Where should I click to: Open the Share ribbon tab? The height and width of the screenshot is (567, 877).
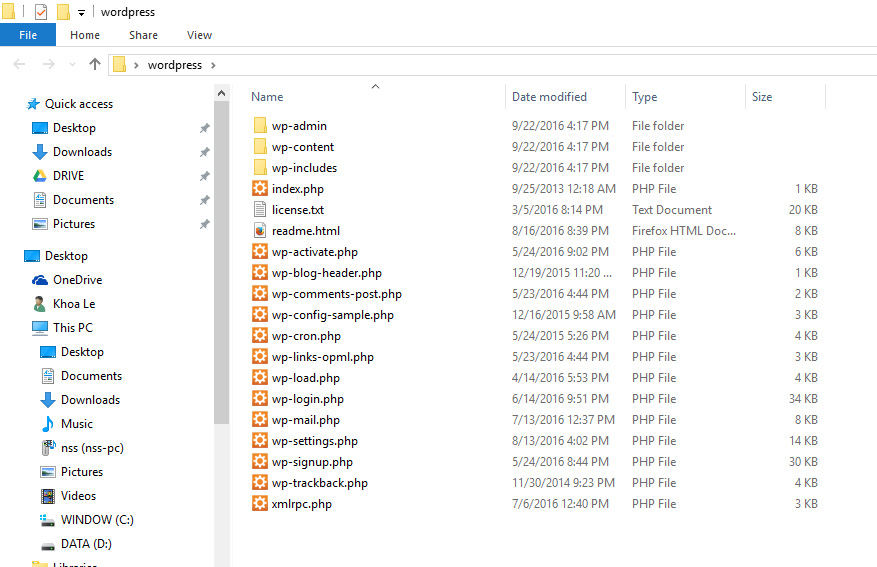(x=143, y=35)
